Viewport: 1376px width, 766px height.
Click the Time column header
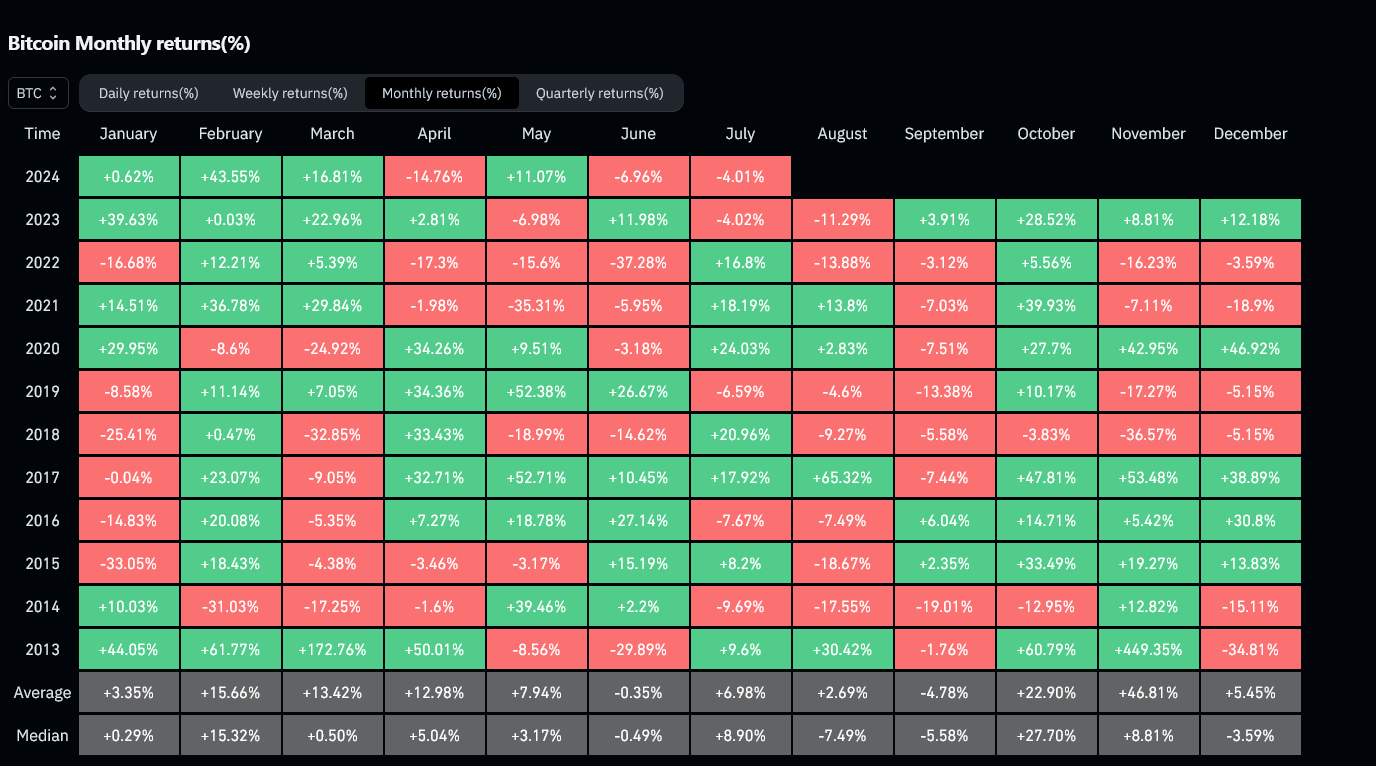pyautogui.click(x=42, y=133)
